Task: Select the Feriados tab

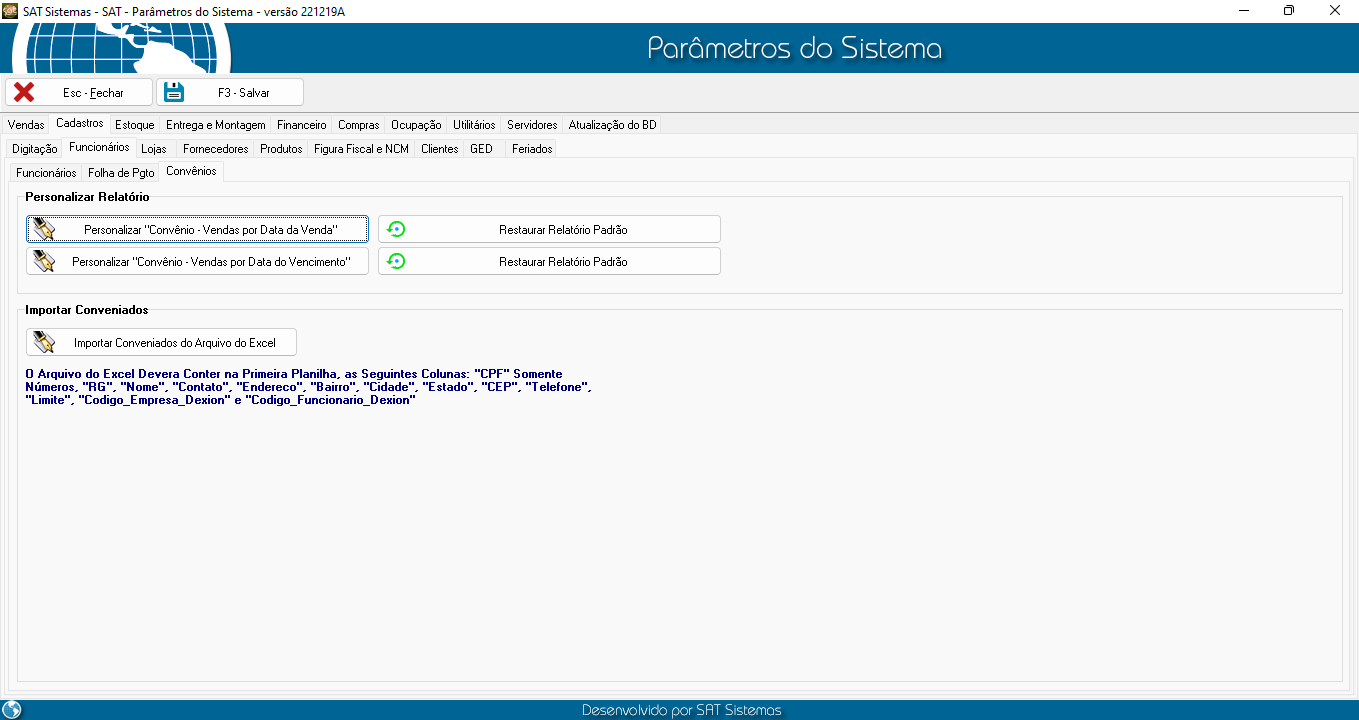Action: pyautogui.click(x=531, y=149)
